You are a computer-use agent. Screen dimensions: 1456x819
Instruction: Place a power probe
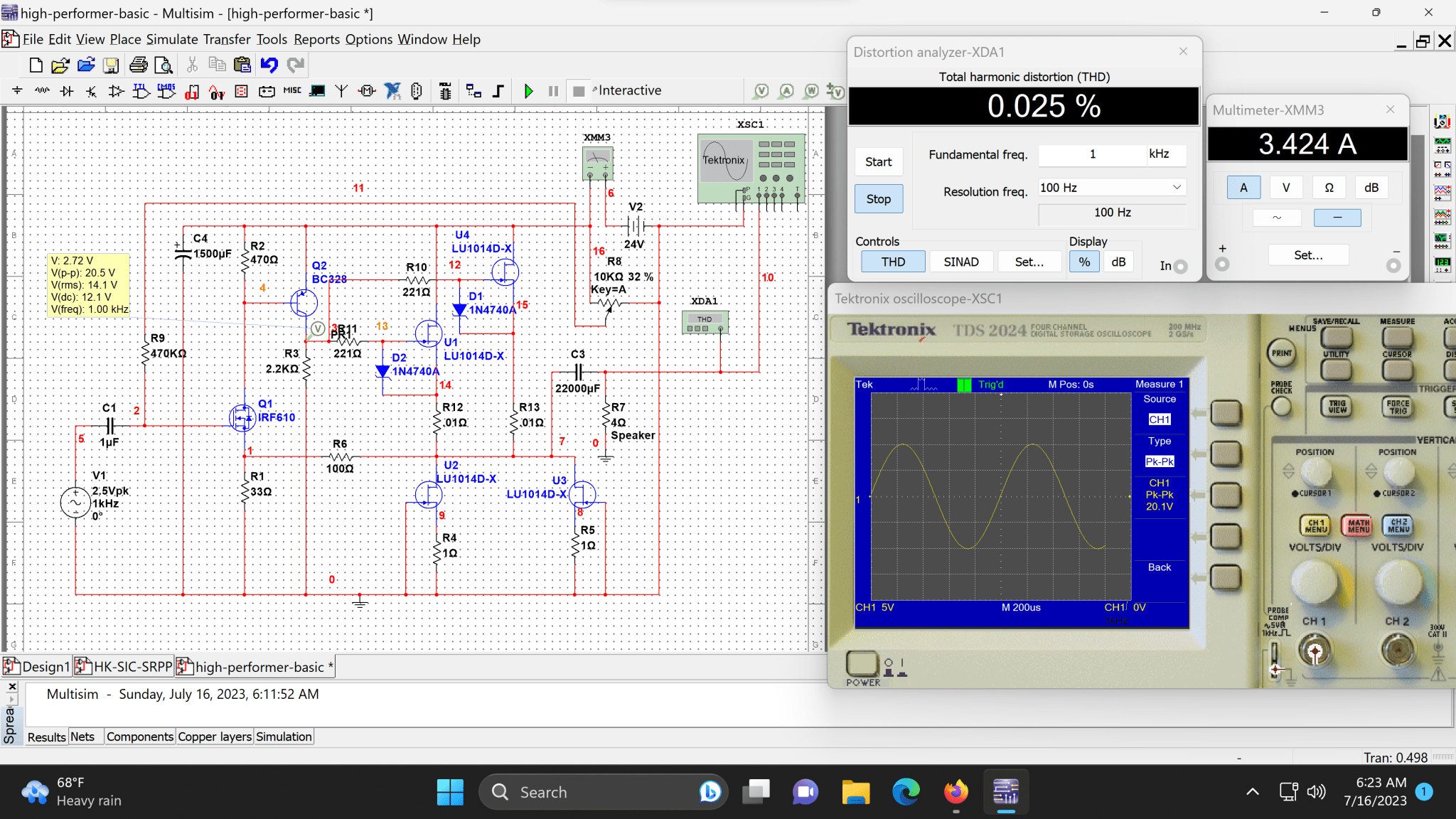811,91
